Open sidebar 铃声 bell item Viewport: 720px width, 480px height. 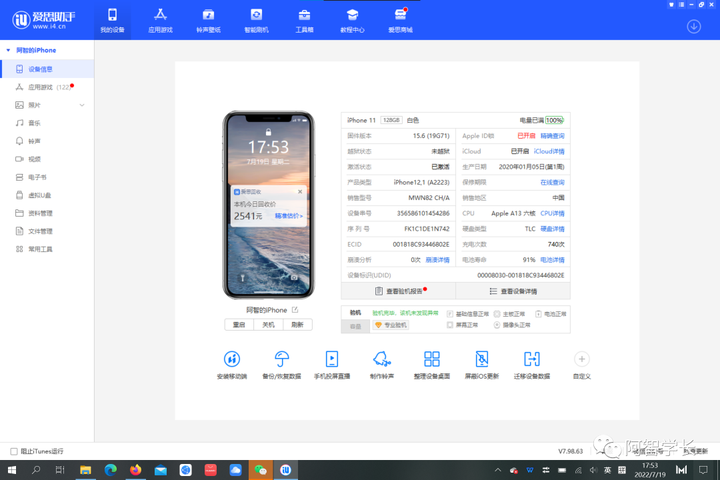coord(47,141)
